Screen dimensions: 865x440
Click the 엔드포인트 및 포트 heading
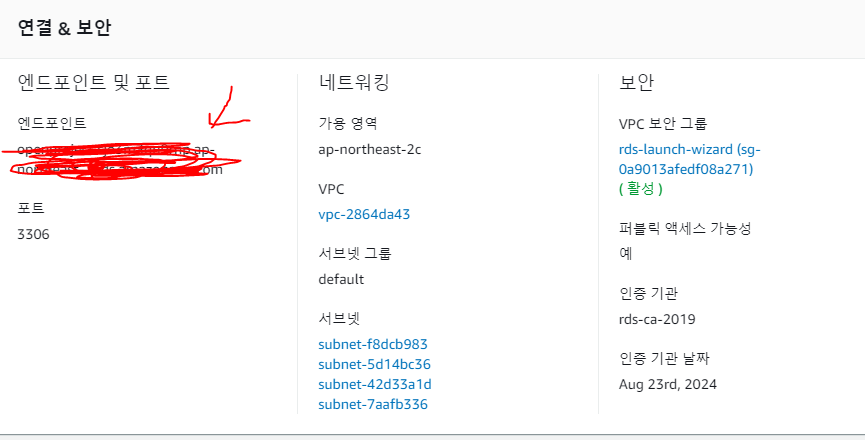(94, 83)
